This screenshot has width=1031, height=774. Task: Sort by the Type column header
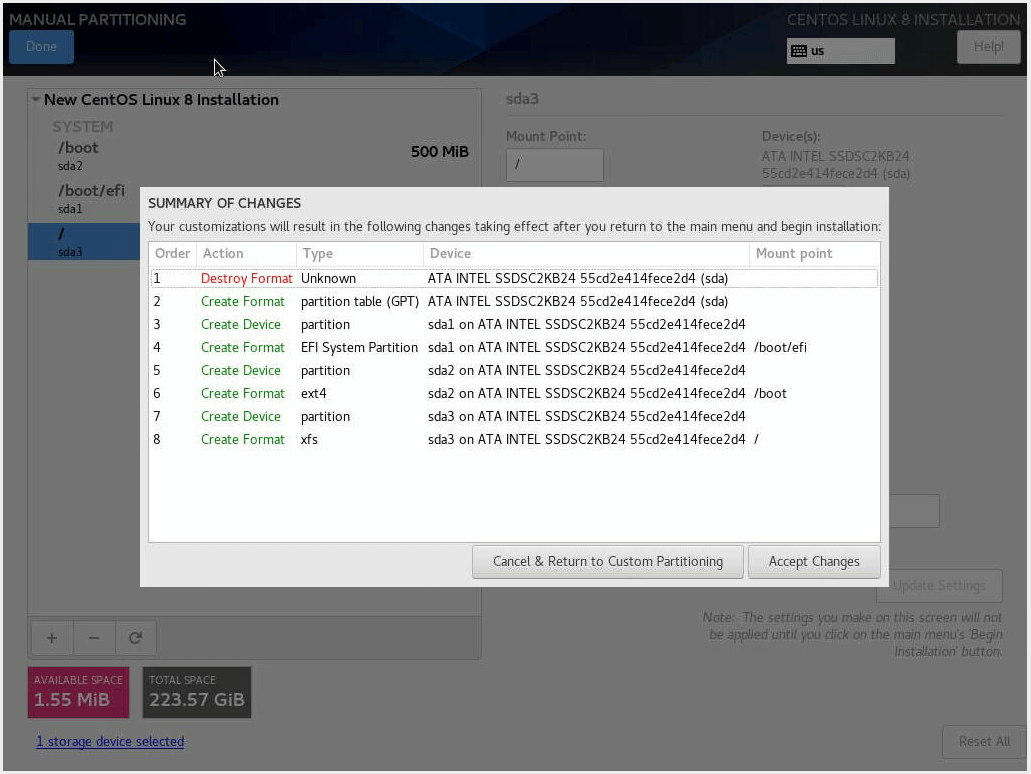[x=360, y=254]
